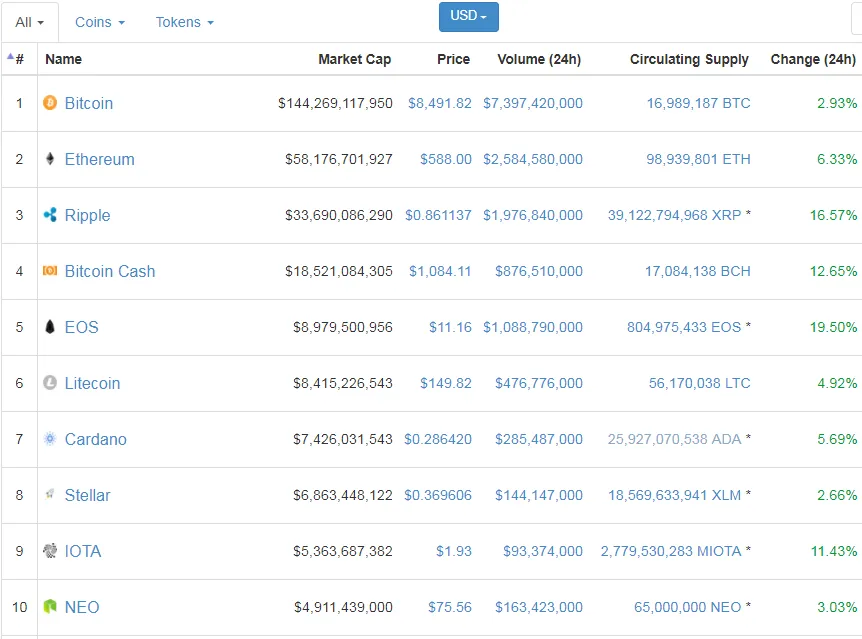Image resolution: width=862 pixels, height=639 pixels.
Task: Sort by Change (24h) column header
Action: 813,59
